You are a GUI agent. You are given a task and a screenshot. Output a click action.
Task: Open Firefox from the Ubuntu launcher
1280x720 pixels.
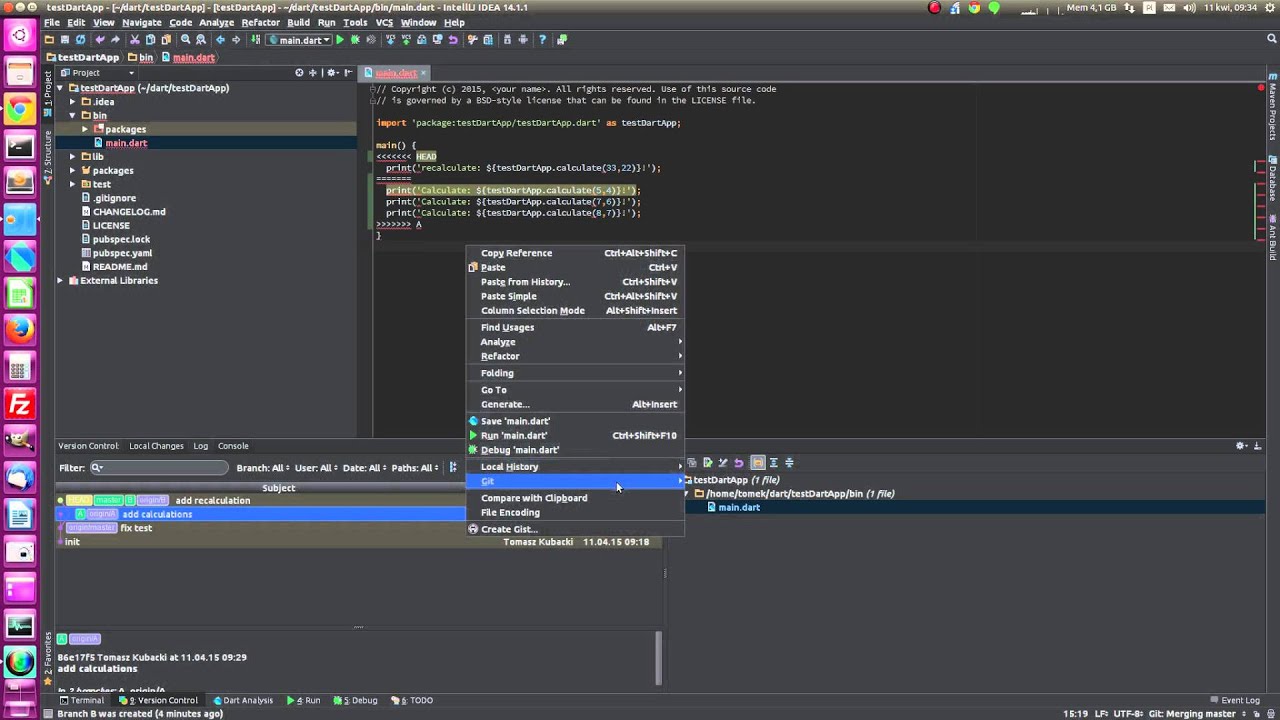tap(19, 328)
